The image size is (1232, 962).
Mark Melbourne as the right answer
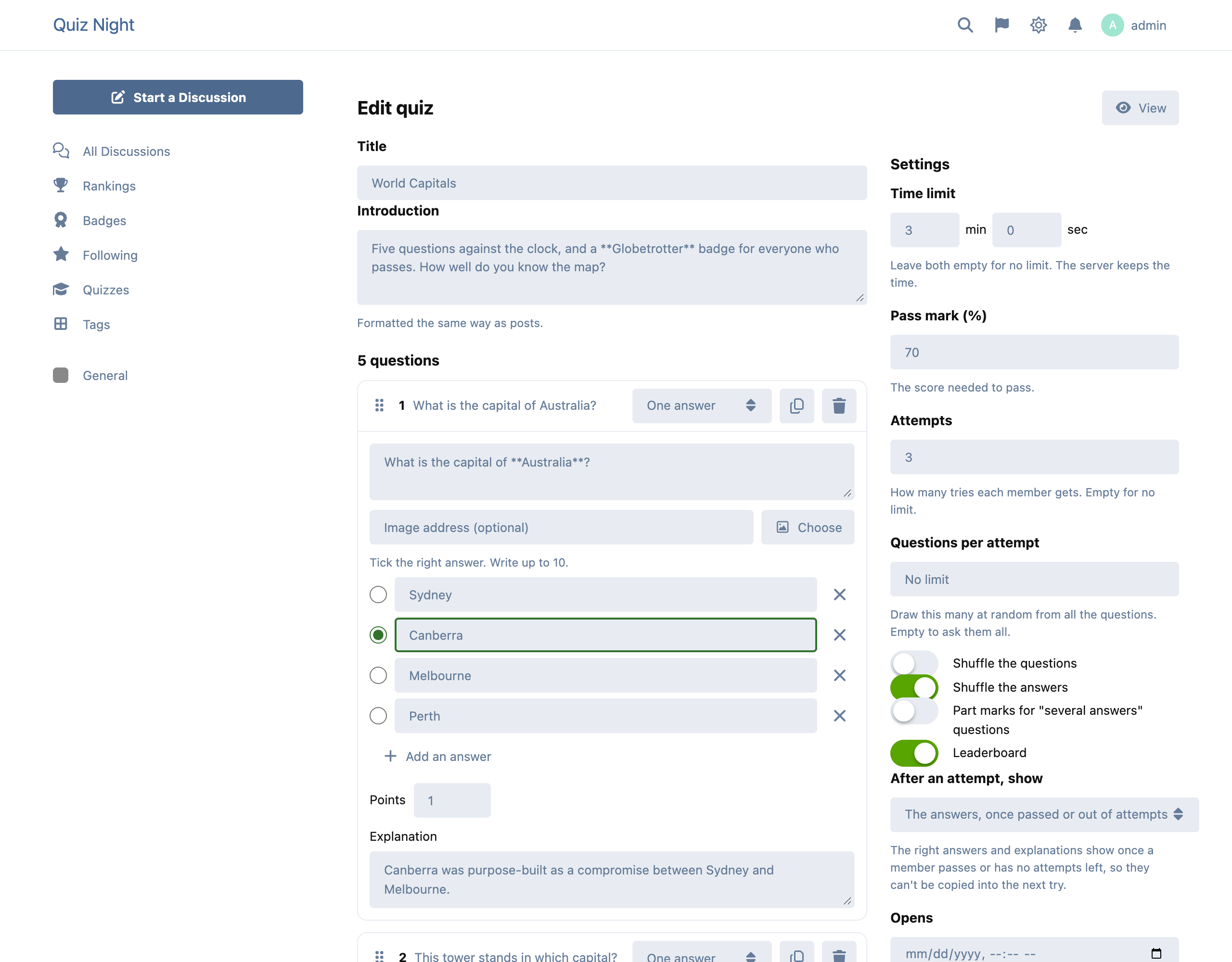pyautogui.click(x=378, y=675)
